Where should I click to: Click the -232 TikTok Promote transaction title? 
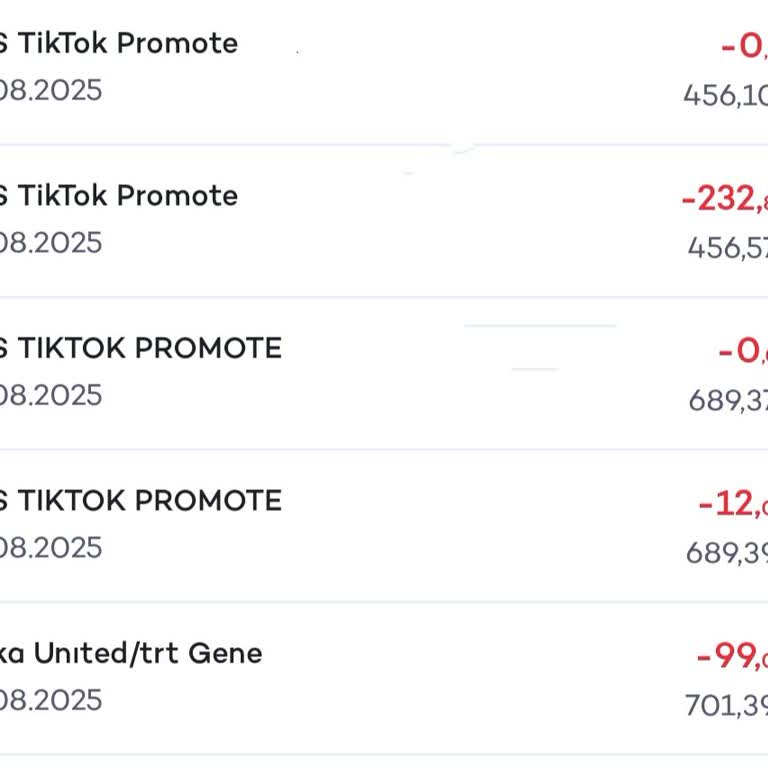pyautogui.click(x=118, y=196)
